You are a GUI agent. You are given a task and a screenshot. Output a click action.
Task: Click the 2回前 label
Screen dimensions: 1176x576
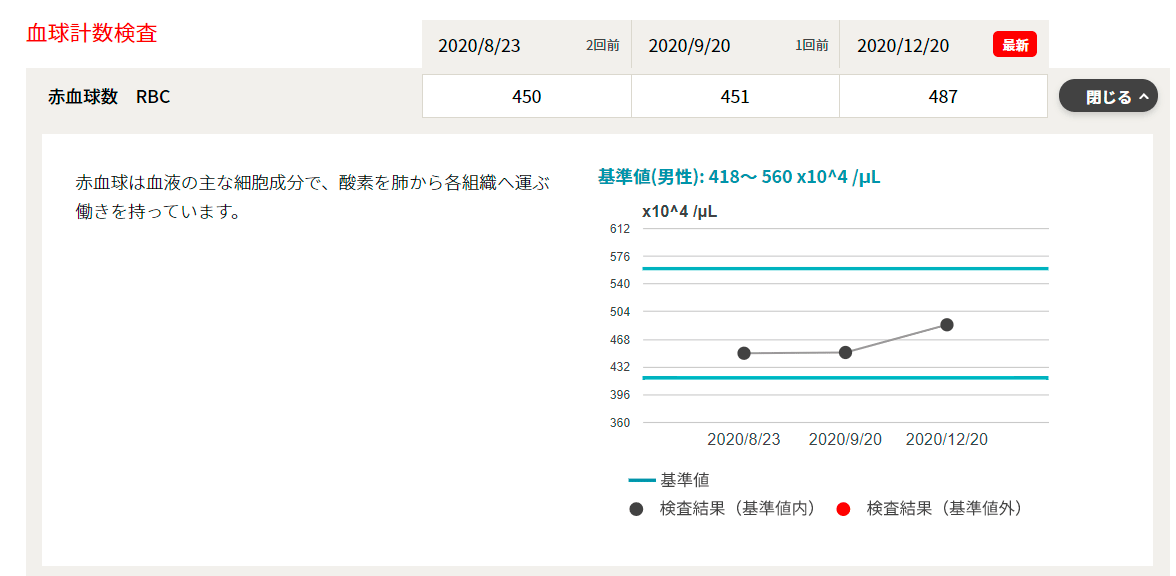[x=602, y=46]
